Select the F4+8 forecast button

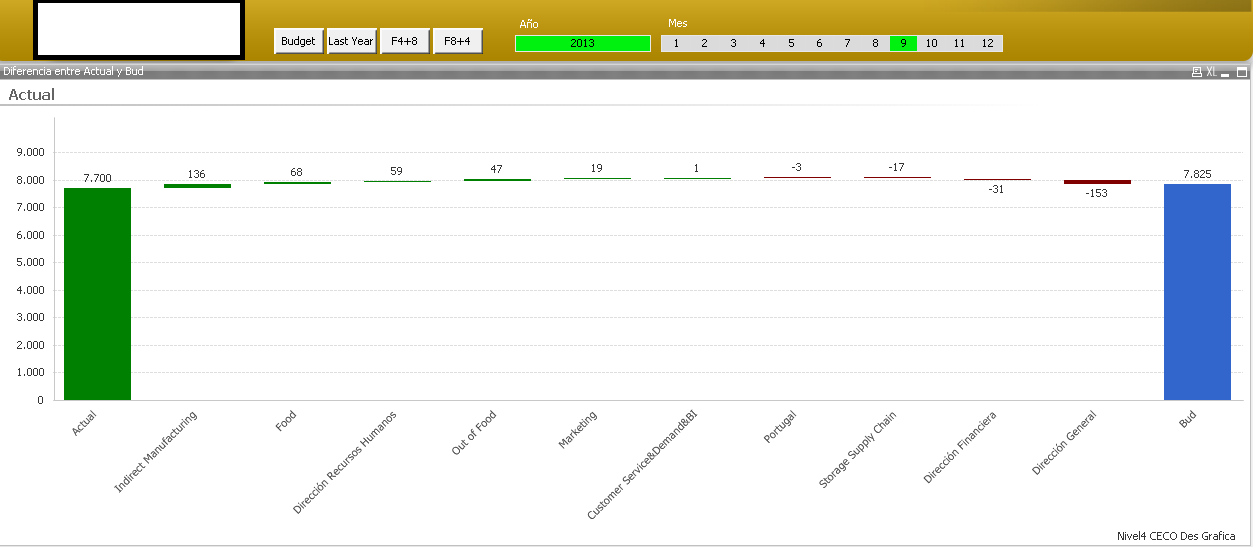tap(405, 41)
